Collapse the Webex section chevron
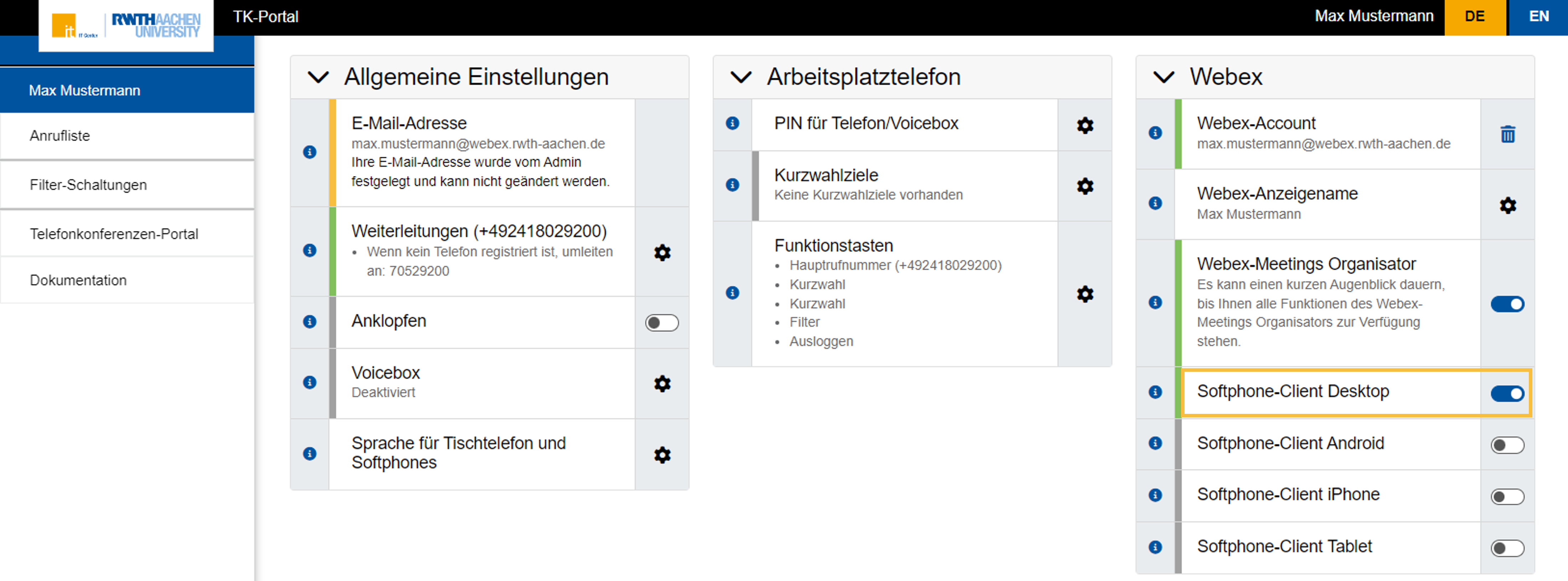 pyautogui.click(x=1163, y=77)
